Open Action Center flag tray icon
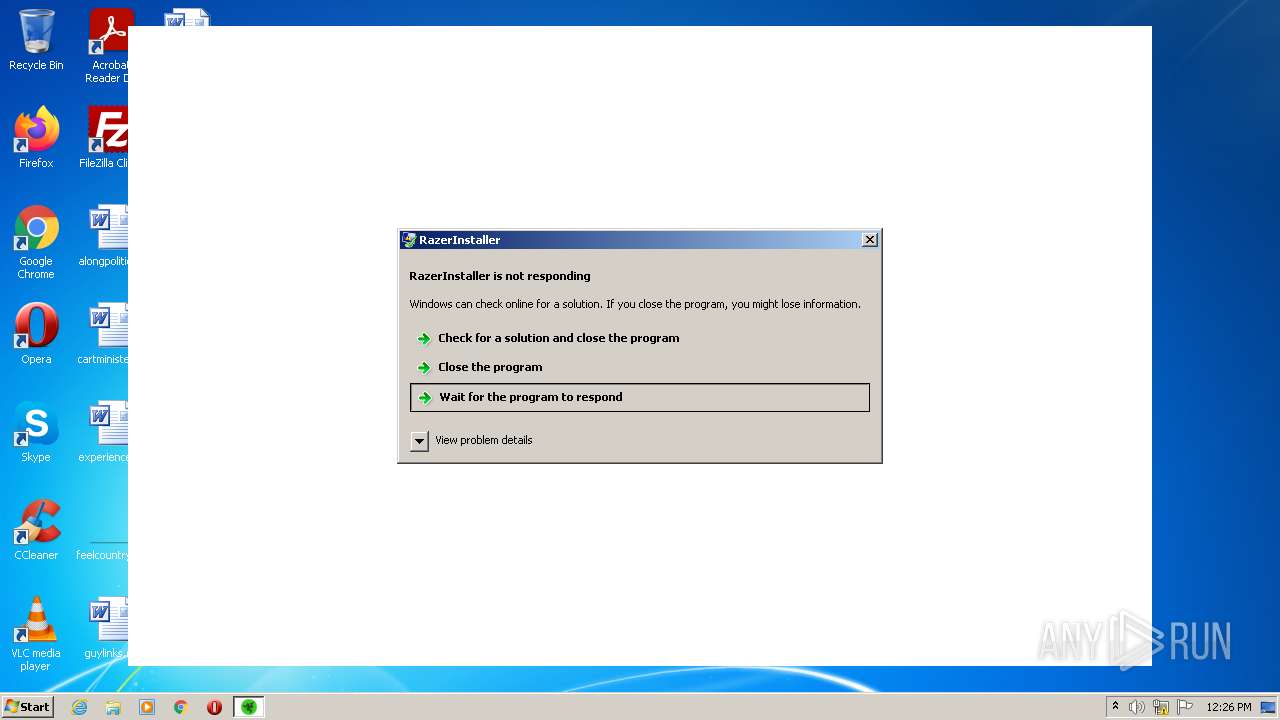Screen dimensions: 1280x720 click(1185, 707)
